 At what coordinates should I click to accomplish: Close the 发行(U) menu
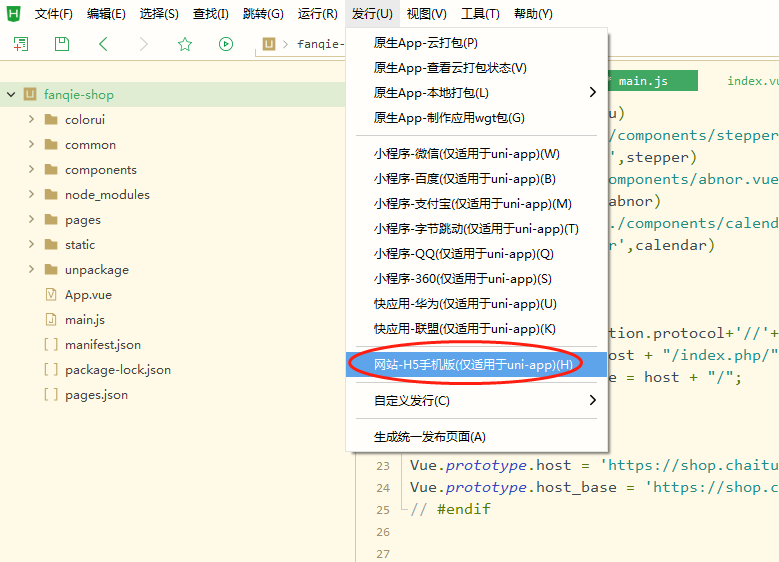(372, 14)
